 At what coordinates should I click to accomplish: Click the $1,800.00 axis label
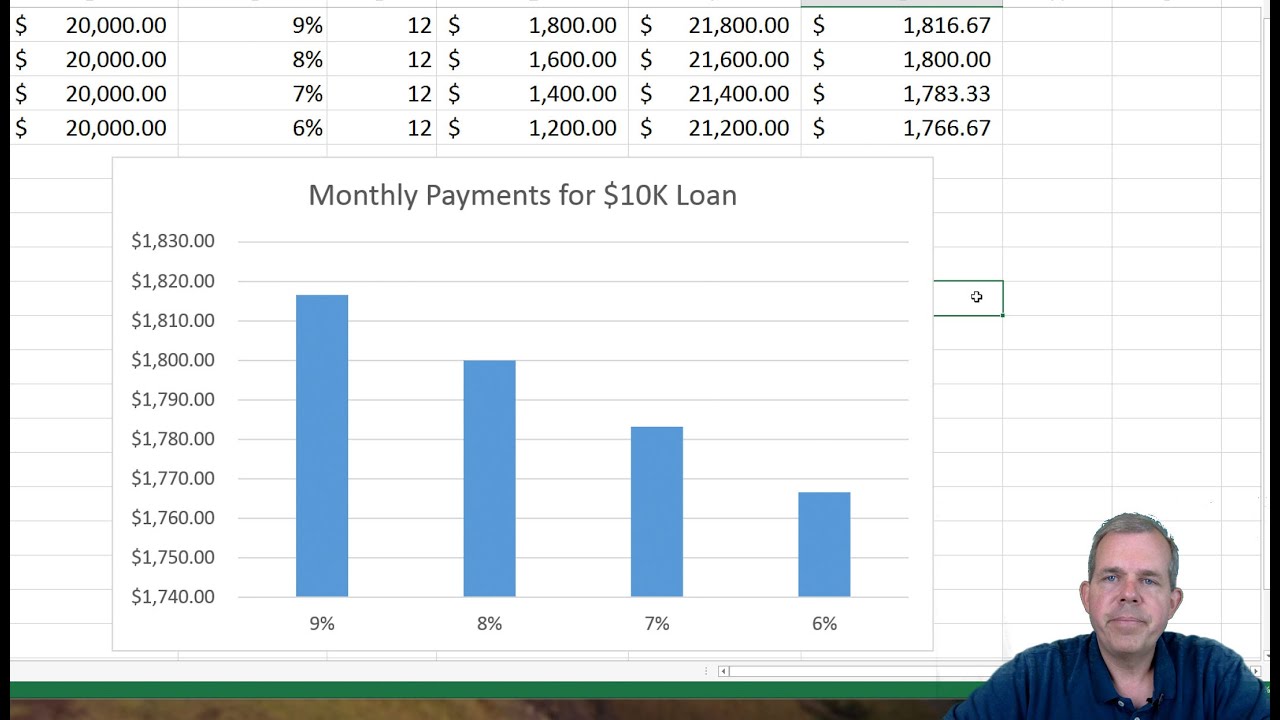tap(173, 360)
